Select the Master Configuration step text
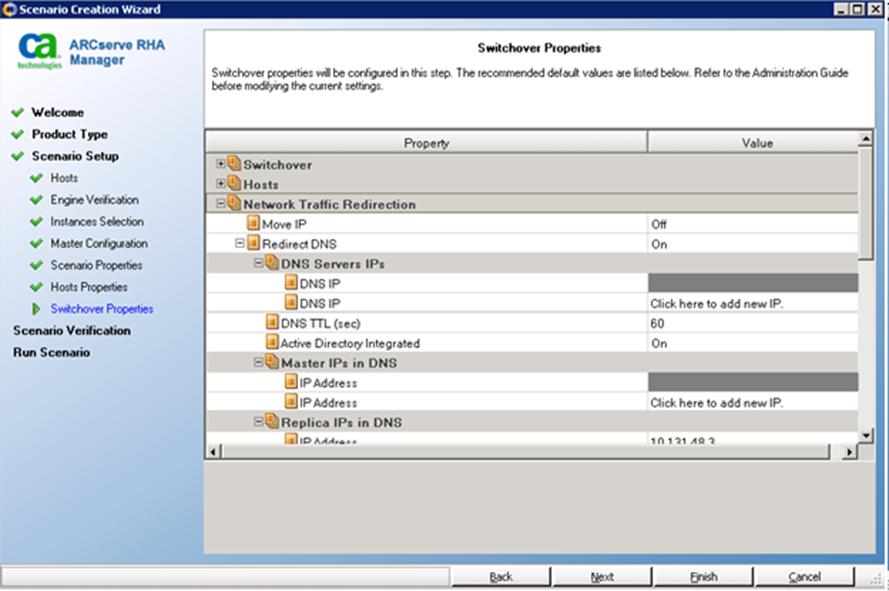Image resolution: width=889 pixels, height=591 pixels. (99, 243)
